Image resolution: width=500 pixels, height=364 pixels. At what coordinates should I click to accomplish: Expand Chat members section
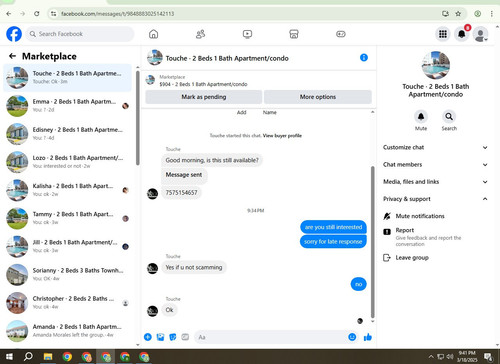[435, 165]
